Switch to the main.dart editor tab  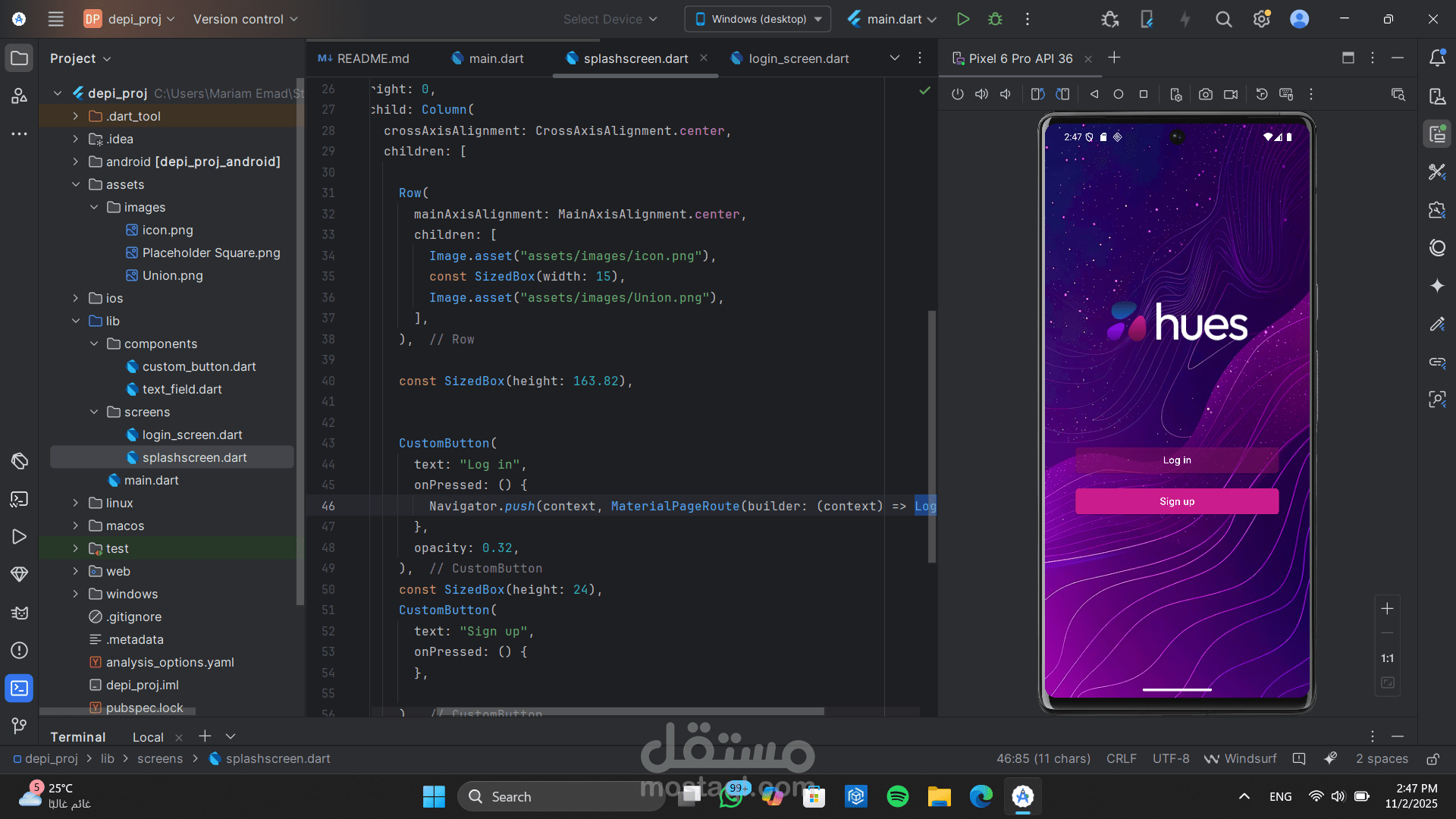click(x=488, y=58)
